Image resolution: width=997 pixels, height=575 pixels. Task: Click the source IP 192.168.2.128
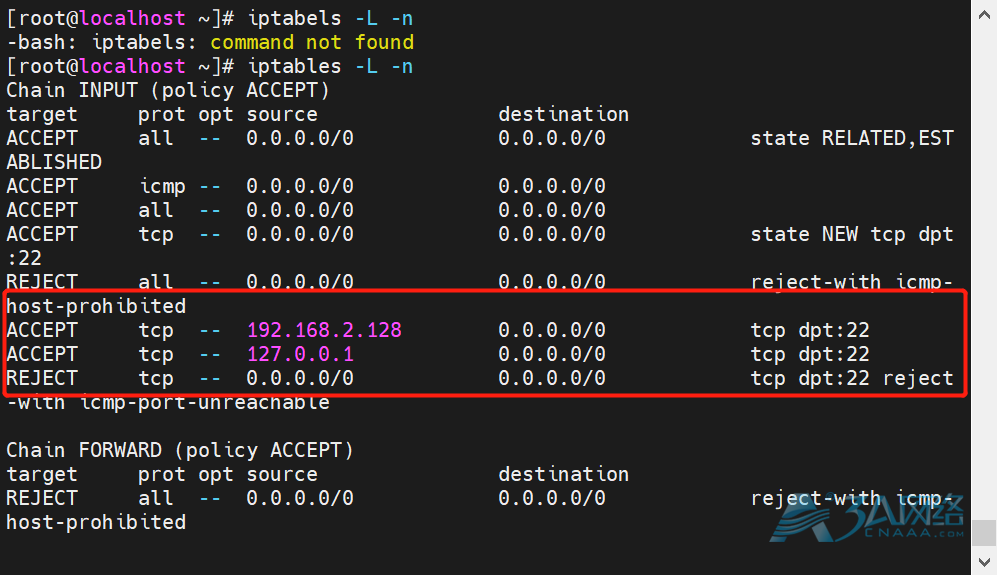pos(324,330)
